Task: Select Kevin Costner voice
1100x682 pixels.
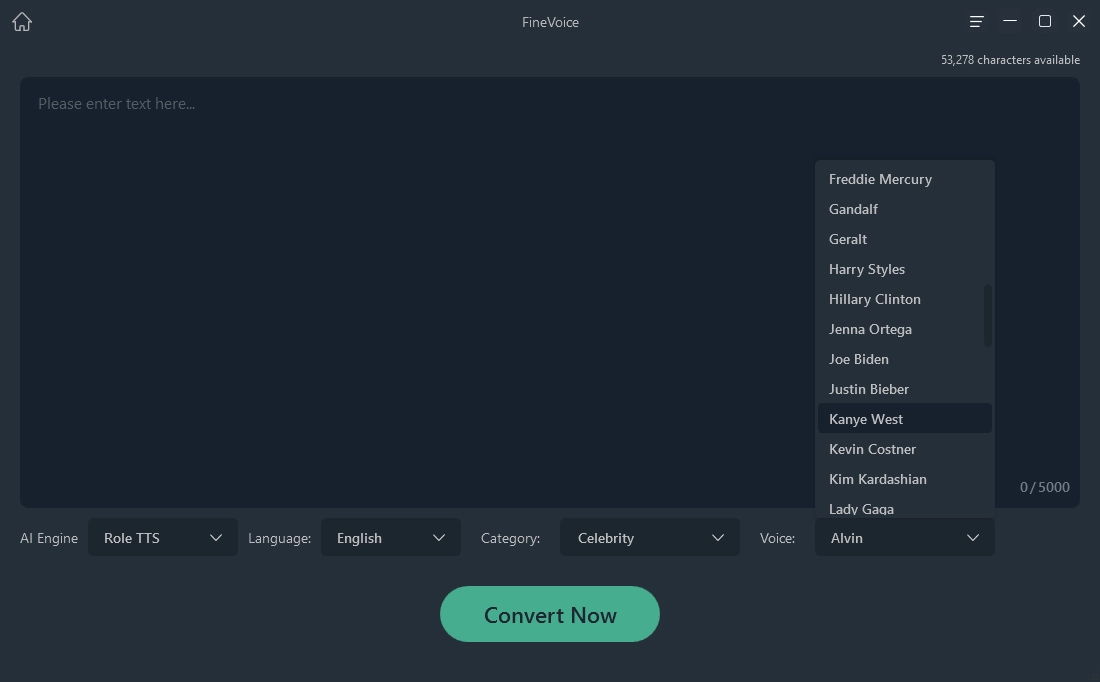Action: tap(905, 449)
